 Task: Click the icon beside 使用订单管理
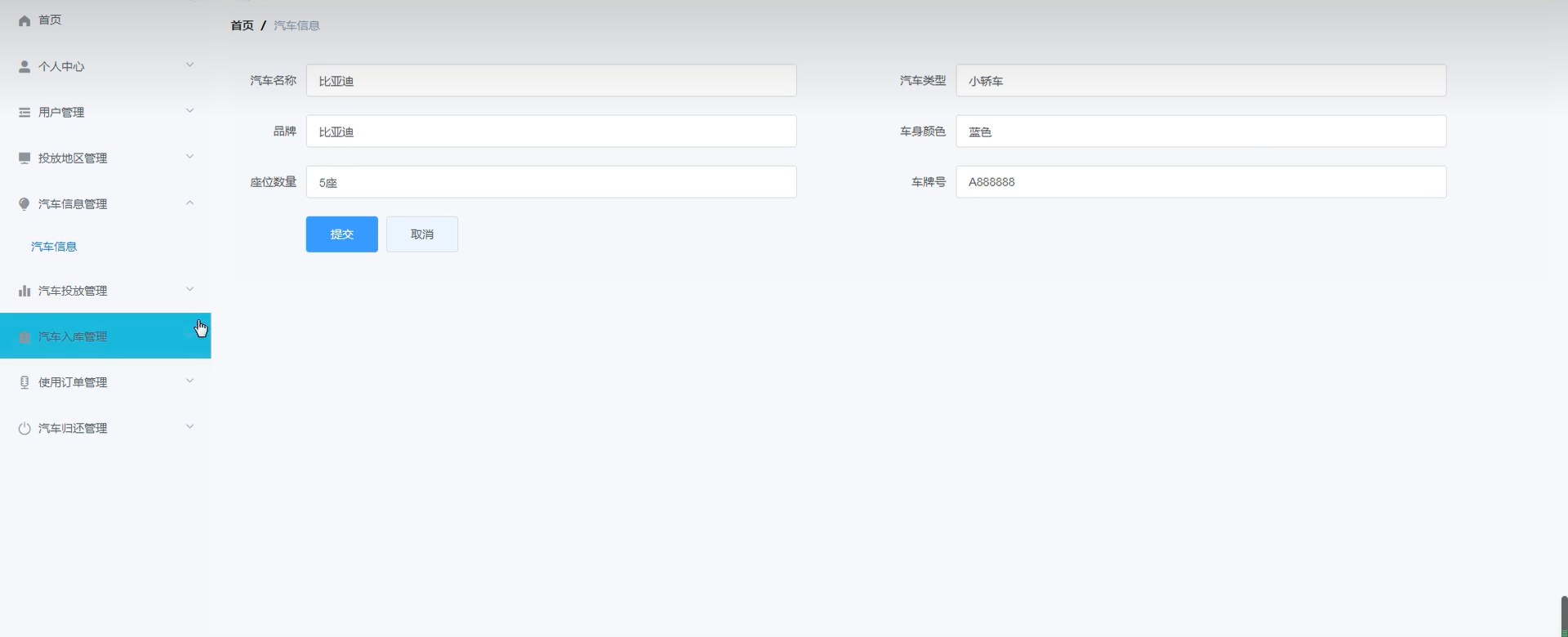pyautogui.click(x=24, y=382)
